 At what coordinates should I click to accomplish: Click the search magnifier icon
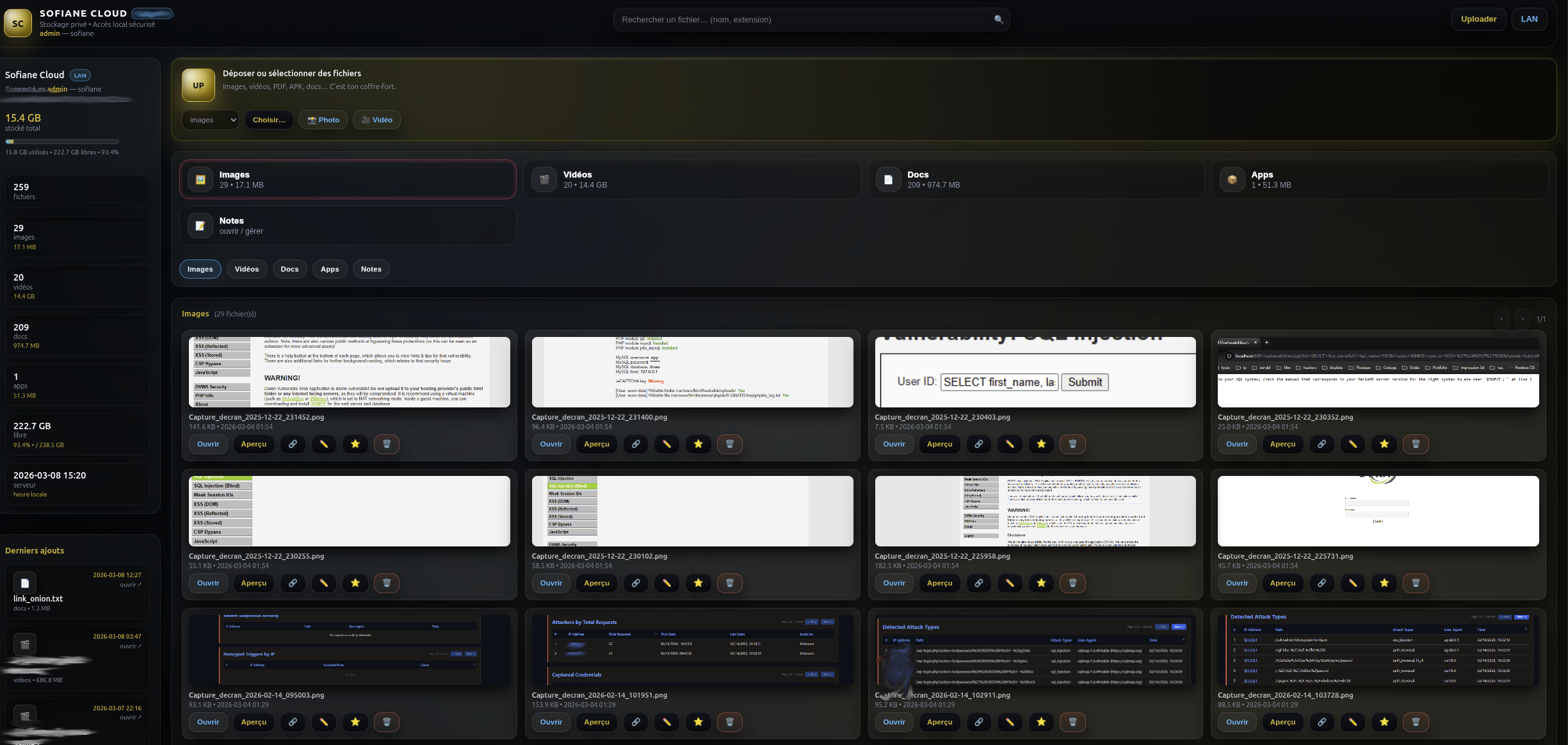tap(998, 19)
